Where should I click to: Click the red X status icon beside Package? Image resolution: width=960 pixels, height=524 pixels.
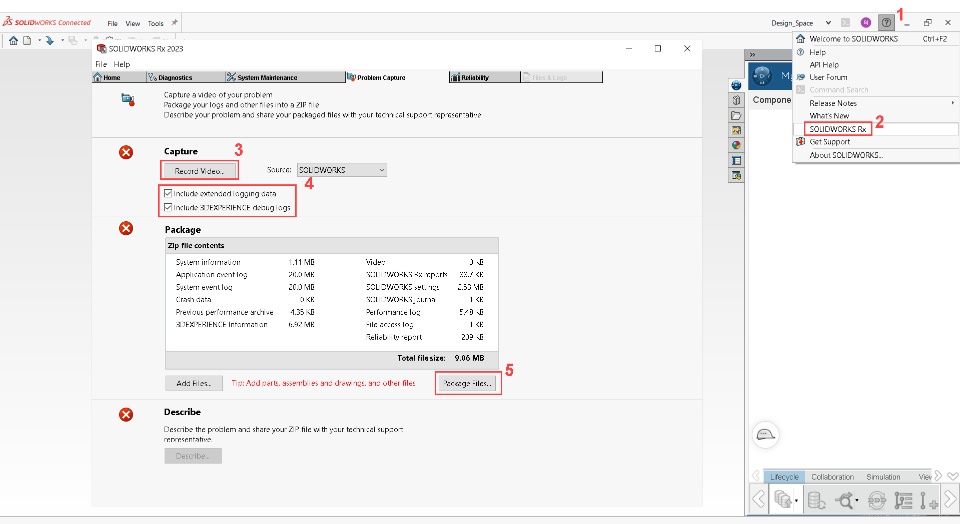126,228
